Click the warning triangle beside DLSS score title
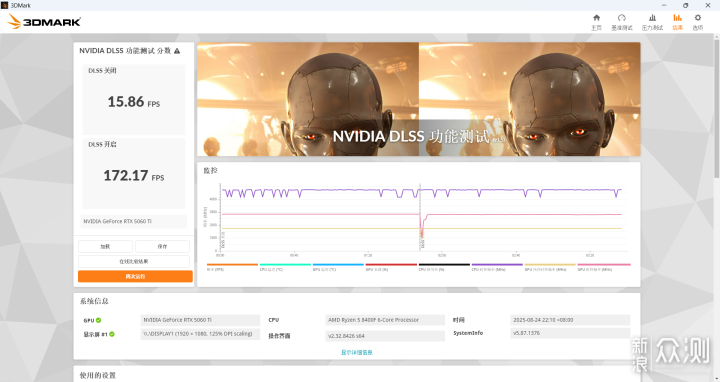The height and width of the screenshot is (382, 720). (177, 51)
